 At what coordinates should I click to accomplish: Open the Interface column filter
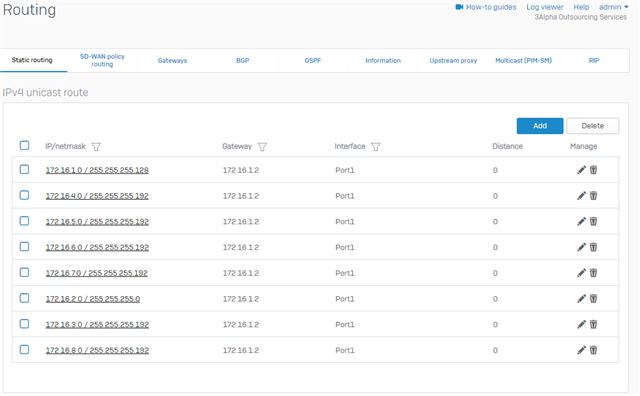376,147
